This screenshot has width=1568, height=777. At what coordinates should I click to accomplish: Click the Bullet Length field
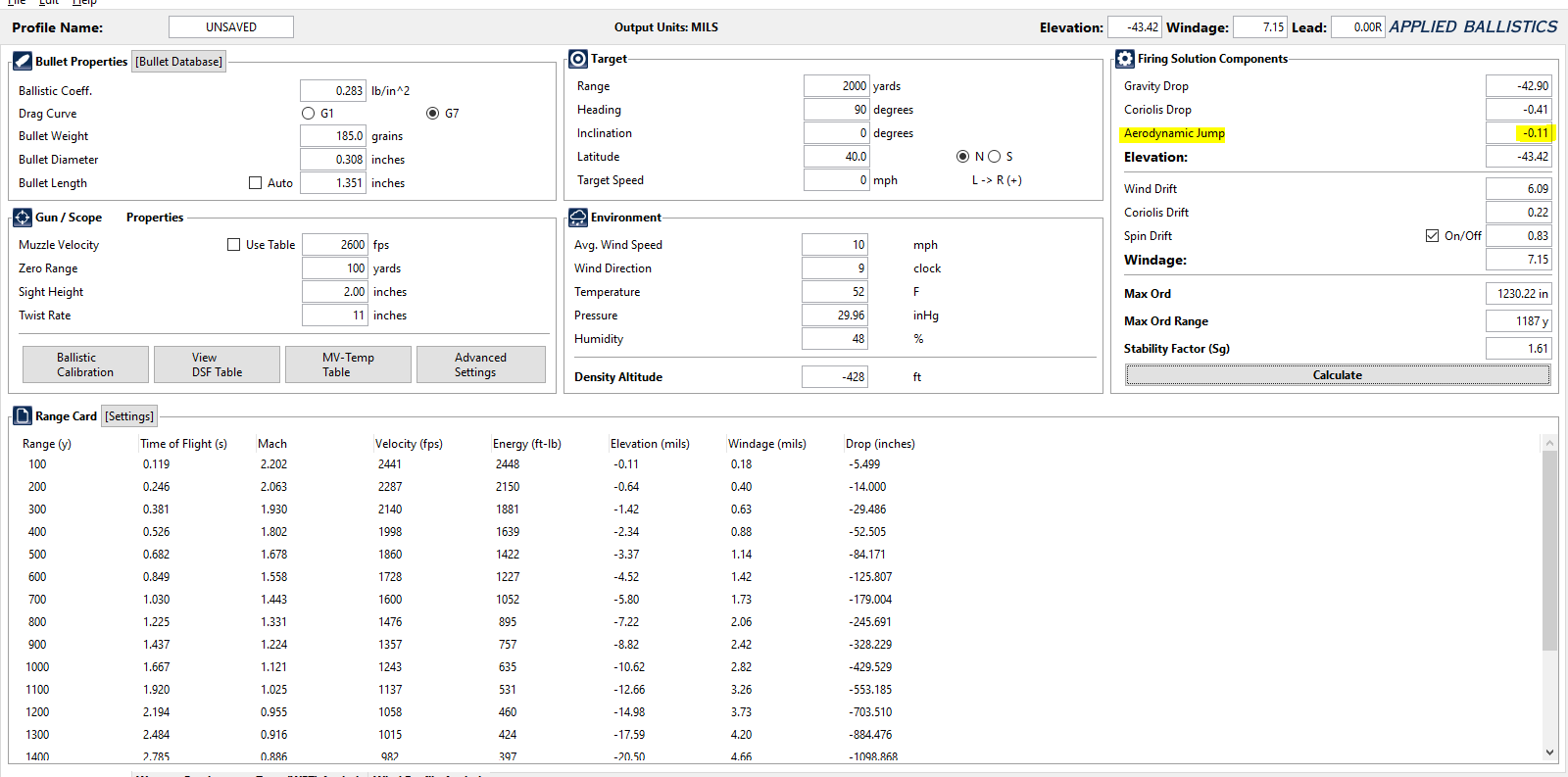pyautogui.click(x=333, y=183)
